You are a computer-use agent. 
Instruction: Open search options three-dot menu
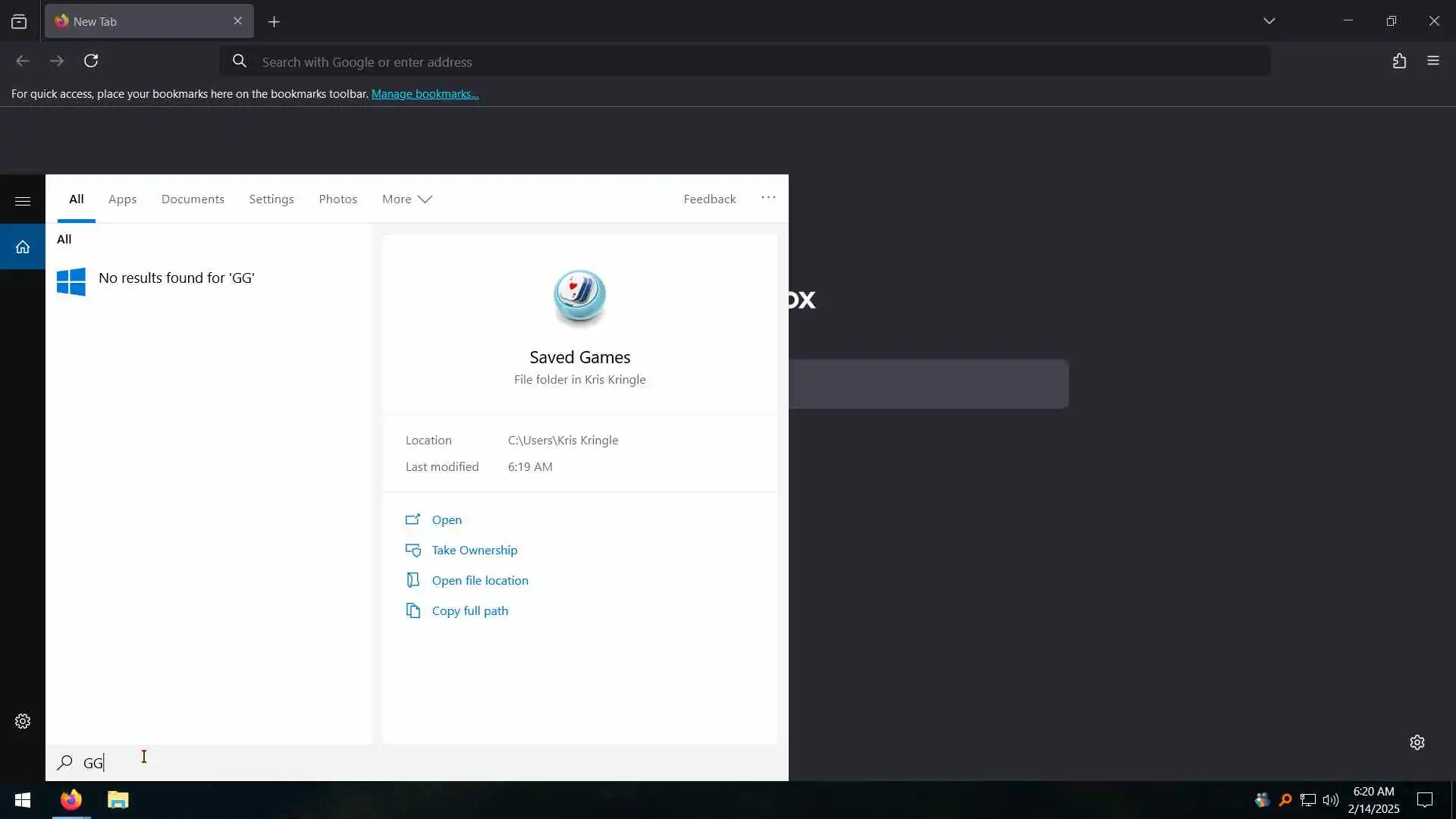[x=768, y=198]
